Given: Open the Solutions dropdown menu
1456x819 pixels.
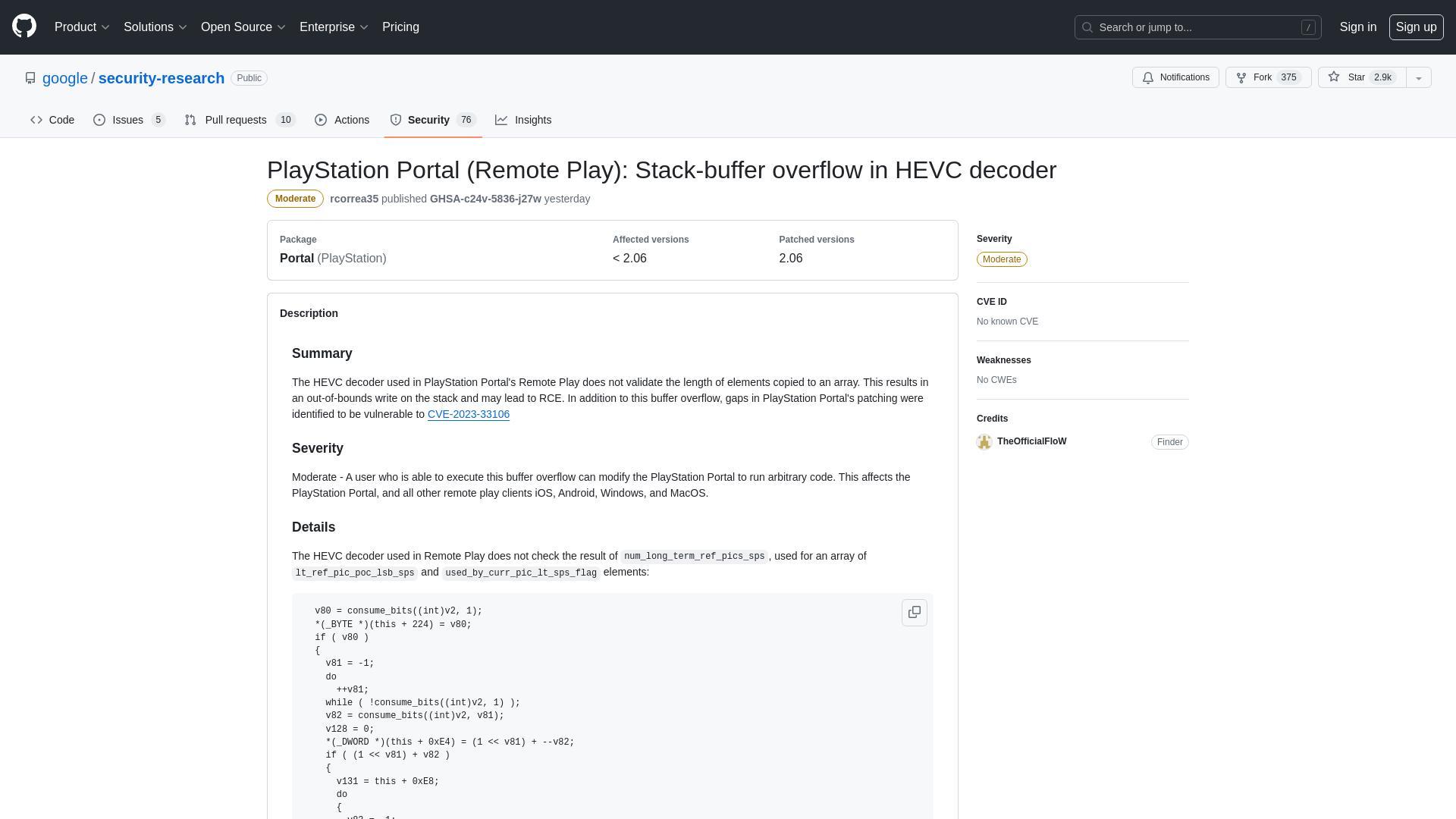Looking at the screenshot, I should pyautogui.click(x=155, y=27).
